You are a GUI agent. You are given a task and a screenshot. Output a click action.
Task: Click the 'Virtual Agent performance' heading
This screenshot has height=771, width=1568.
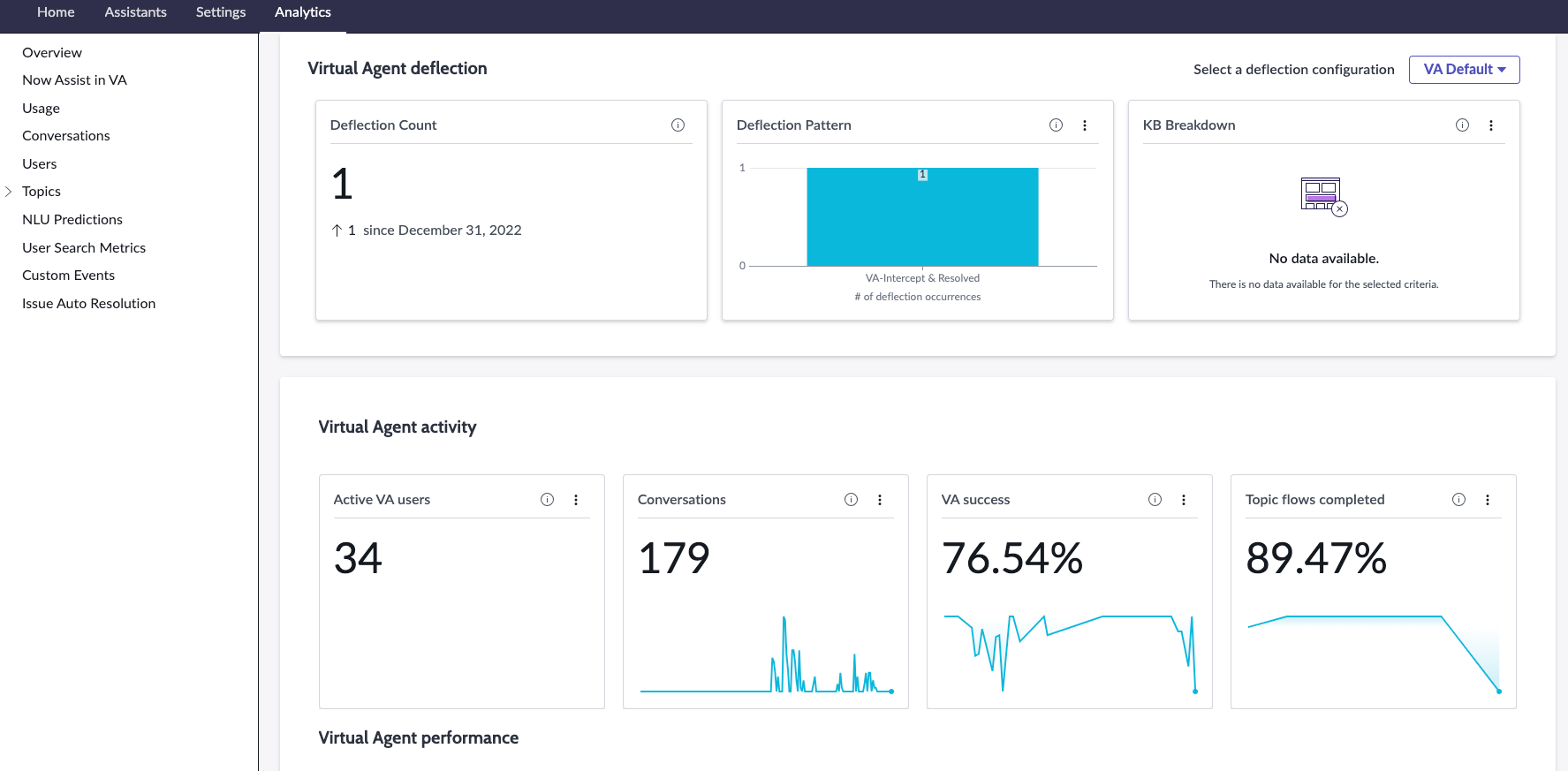coord(419,738)
